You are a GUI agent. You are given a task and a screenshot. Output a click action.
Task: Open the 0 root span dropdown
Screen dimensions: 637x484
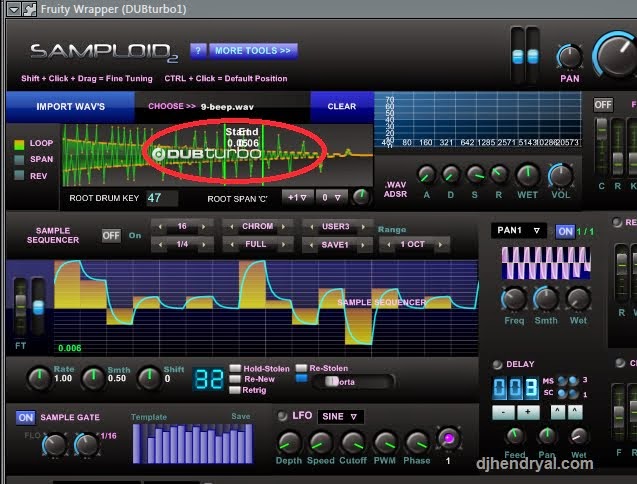pyautogui.click(x=332, y=198)
